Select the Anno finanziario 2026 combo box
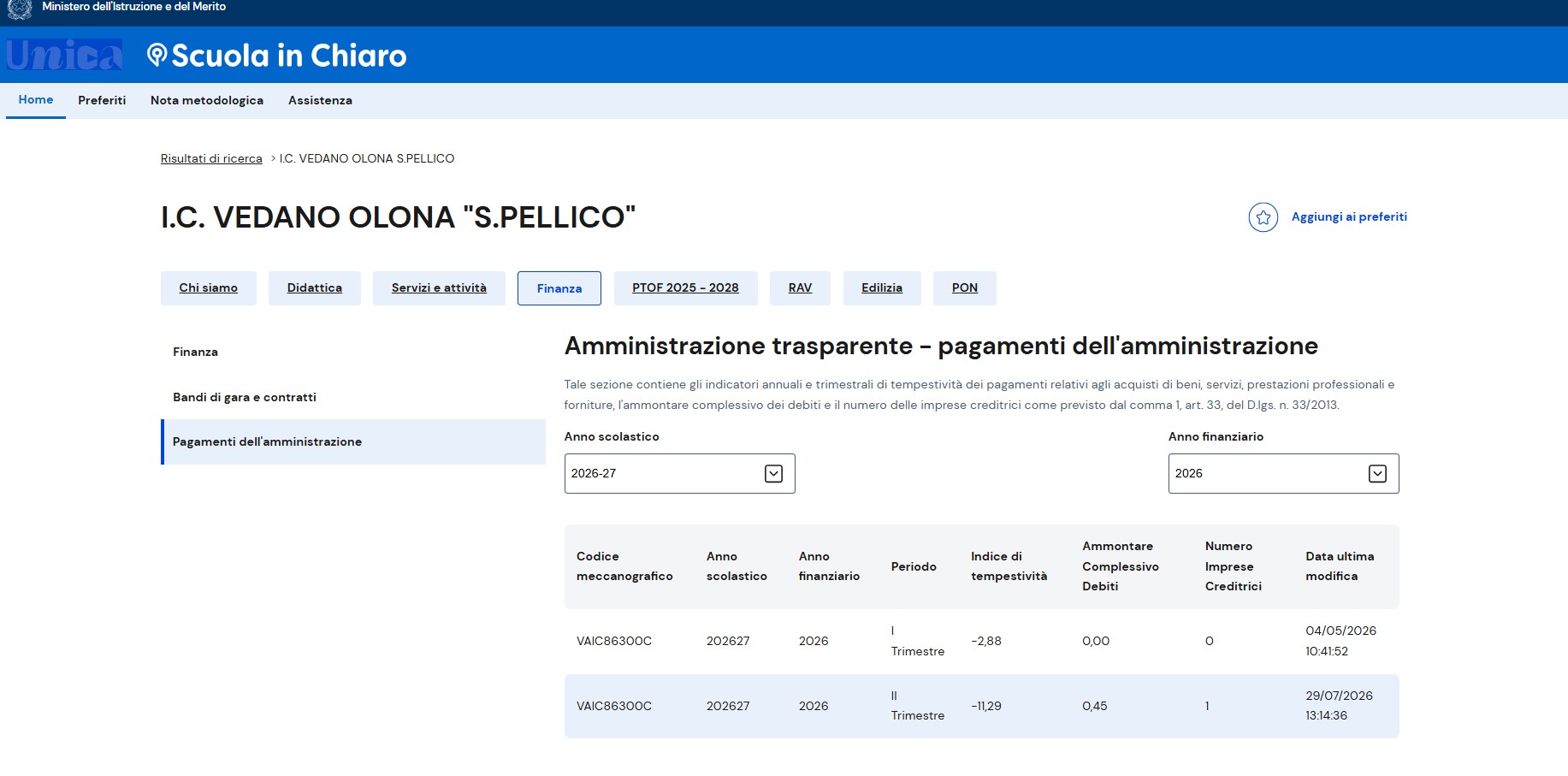Image resolution: width=1568 pixels, height=776 pixels. click(x=1283, y=474)
